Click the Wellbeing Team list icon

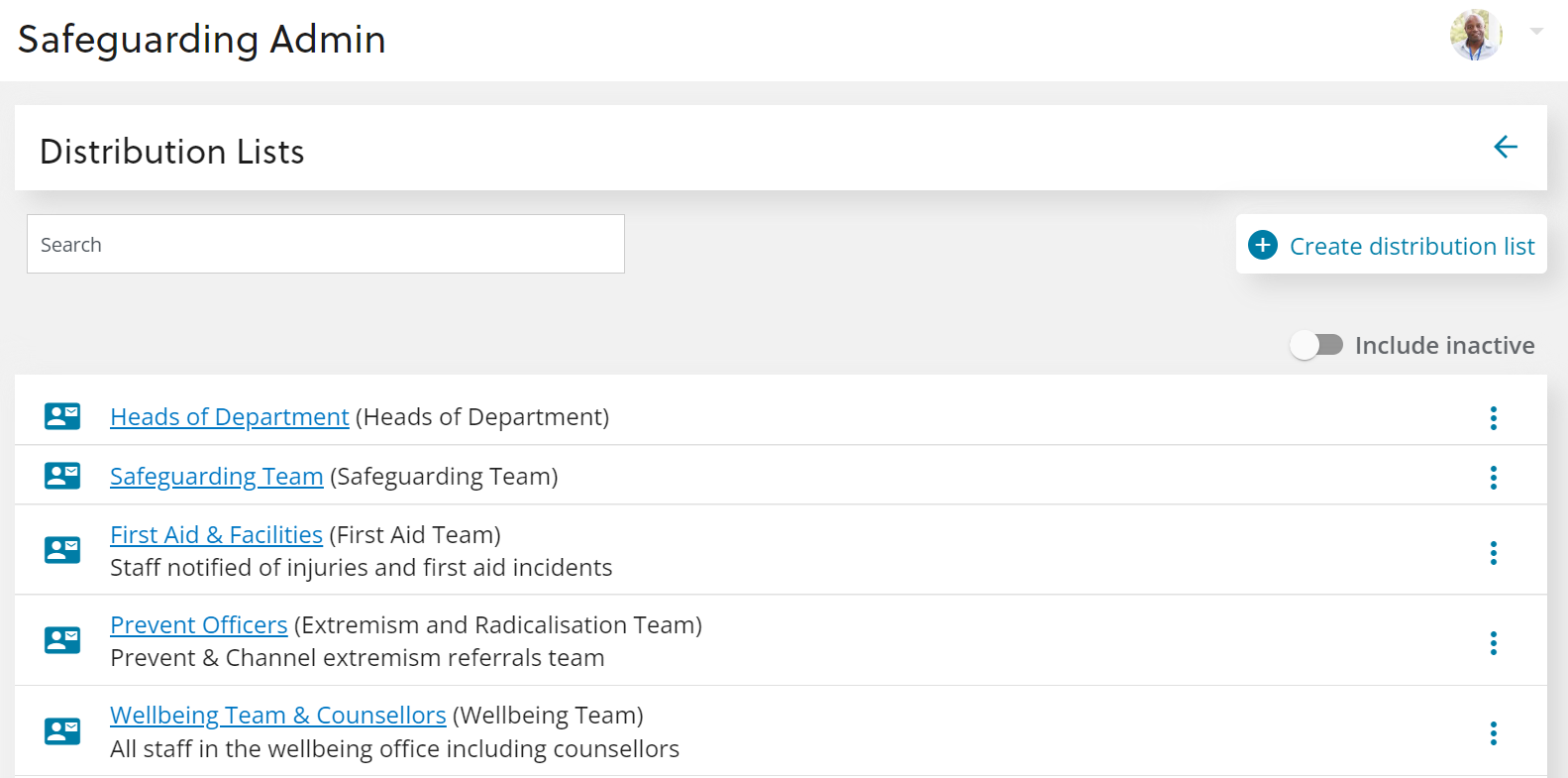tap(62, 731)
